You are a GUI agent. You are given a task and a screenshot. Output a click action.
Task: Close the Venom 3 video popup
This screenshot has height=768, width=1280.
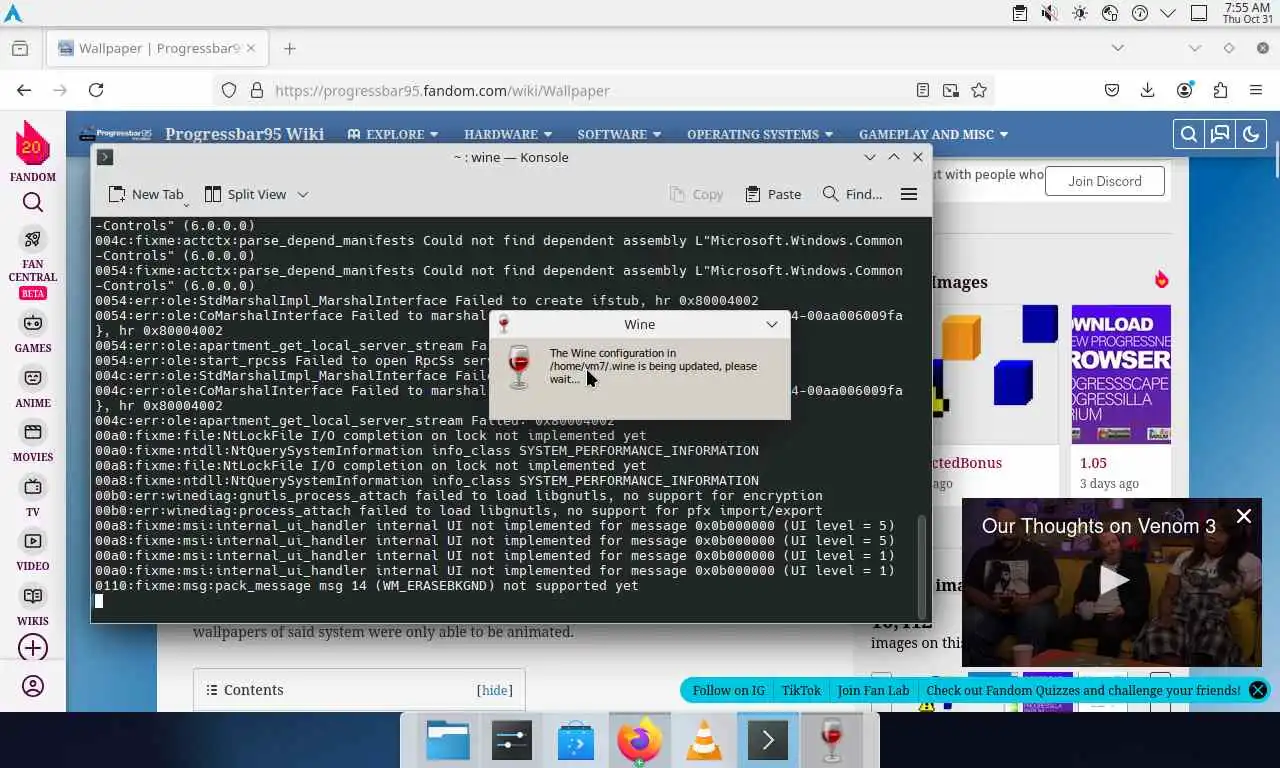[x=1244, y=516]
